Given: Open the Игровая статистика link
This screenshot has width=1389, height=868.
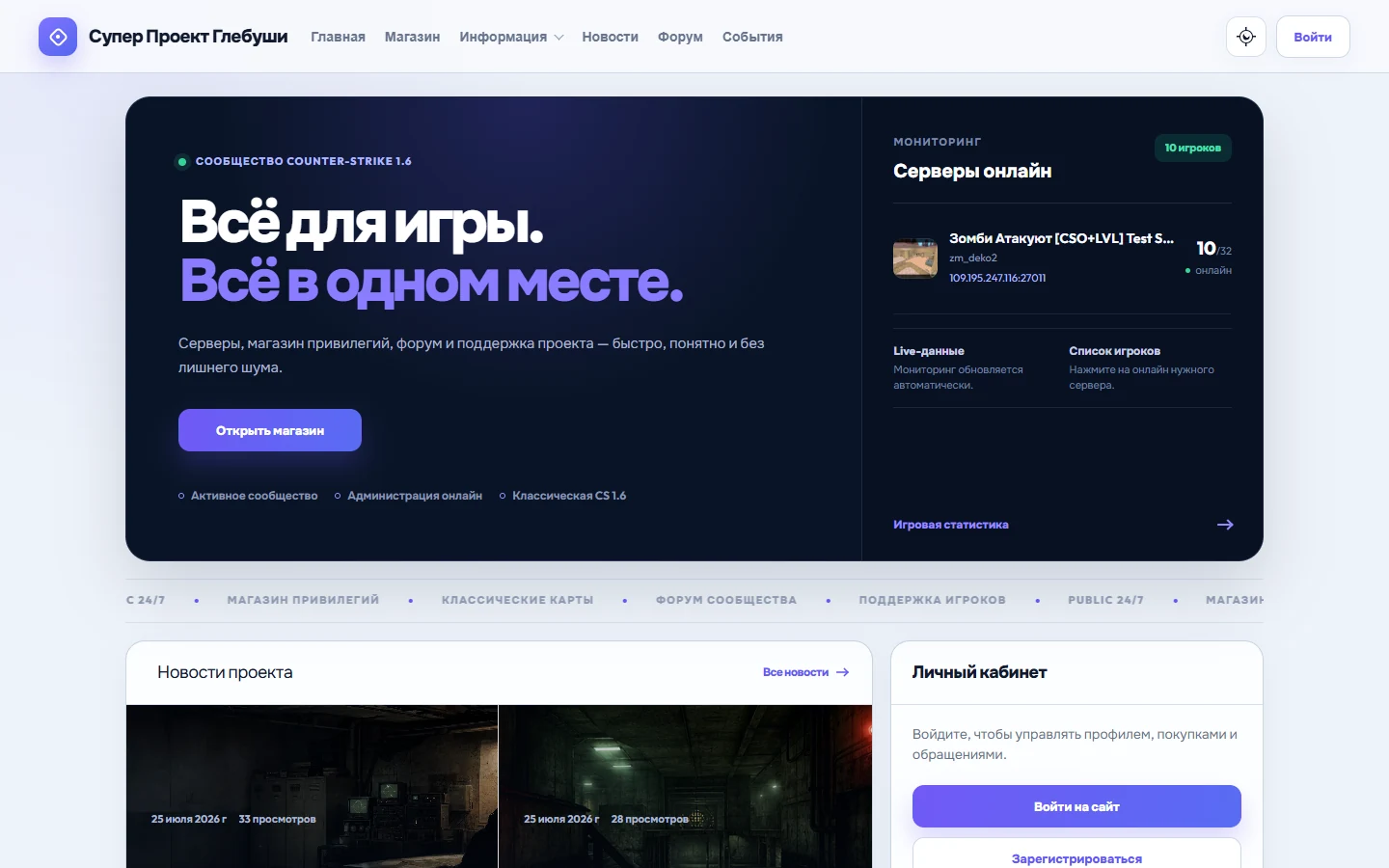Looking at the screenshot, I should (951, 525).
